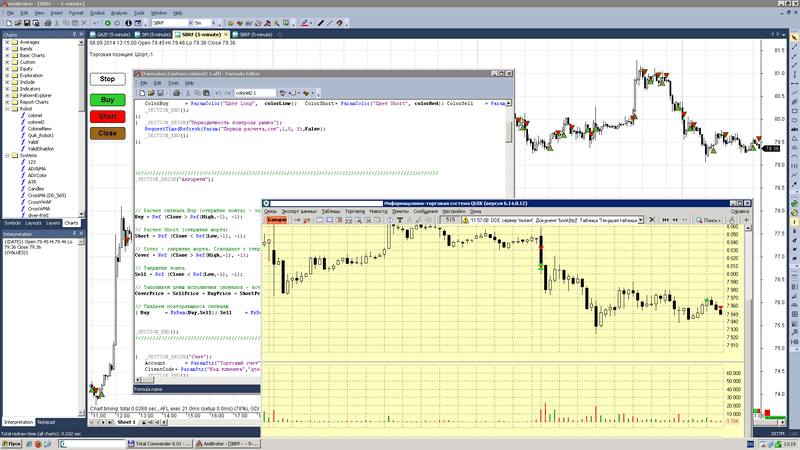Click the Stop button on chart

pos(108,79)
